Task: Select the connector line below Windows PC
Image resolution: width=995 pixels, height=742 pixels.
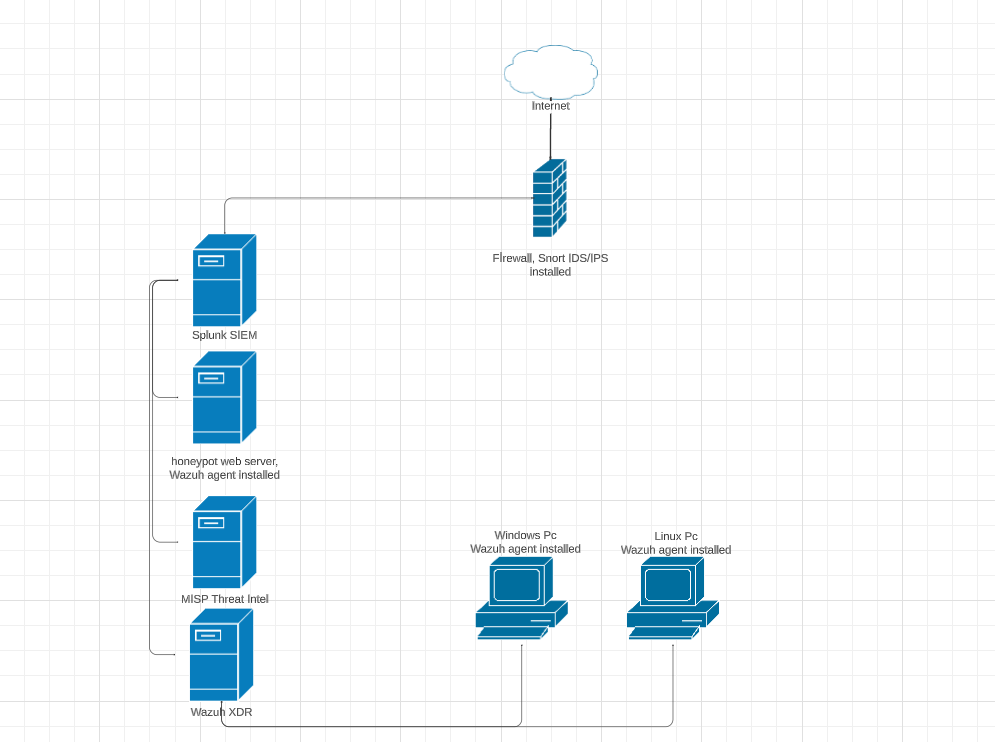Action: click(522, 686)
